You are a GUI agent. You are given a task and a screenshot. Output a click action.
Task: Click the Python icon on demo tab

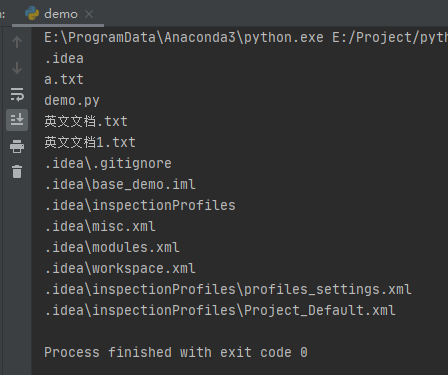pyautogui.click(x=32, y=13)
